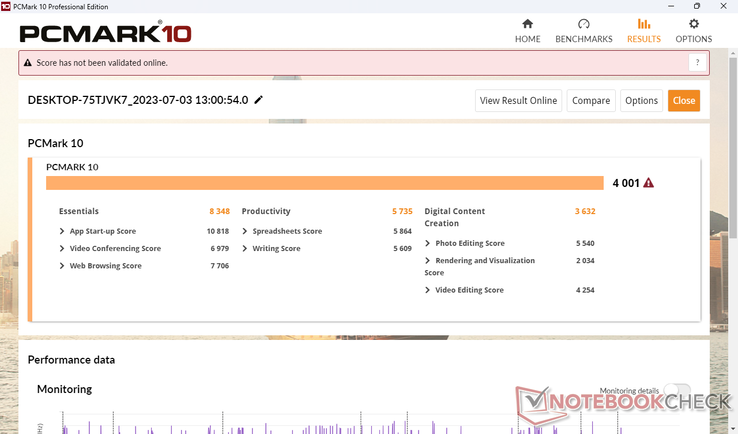The image size is (738, 434).
Task: Click the Photo Editing value 5 540
Action: pyautogui.click(x=585, y=243)
